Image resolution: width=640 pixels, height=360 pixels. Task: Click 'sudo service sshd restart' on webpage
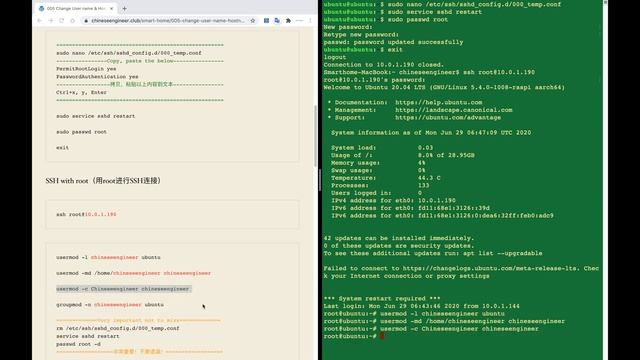pos(96,116)
